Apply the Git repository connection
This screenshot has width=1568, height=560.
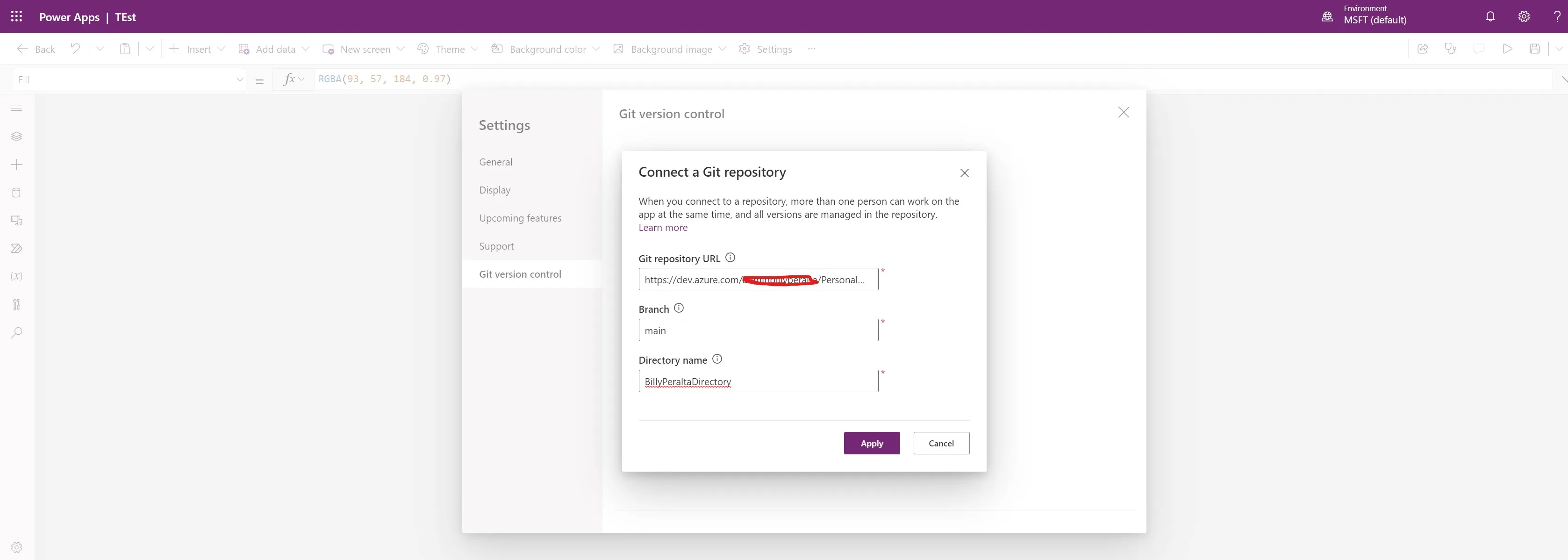tap(872, 443)
